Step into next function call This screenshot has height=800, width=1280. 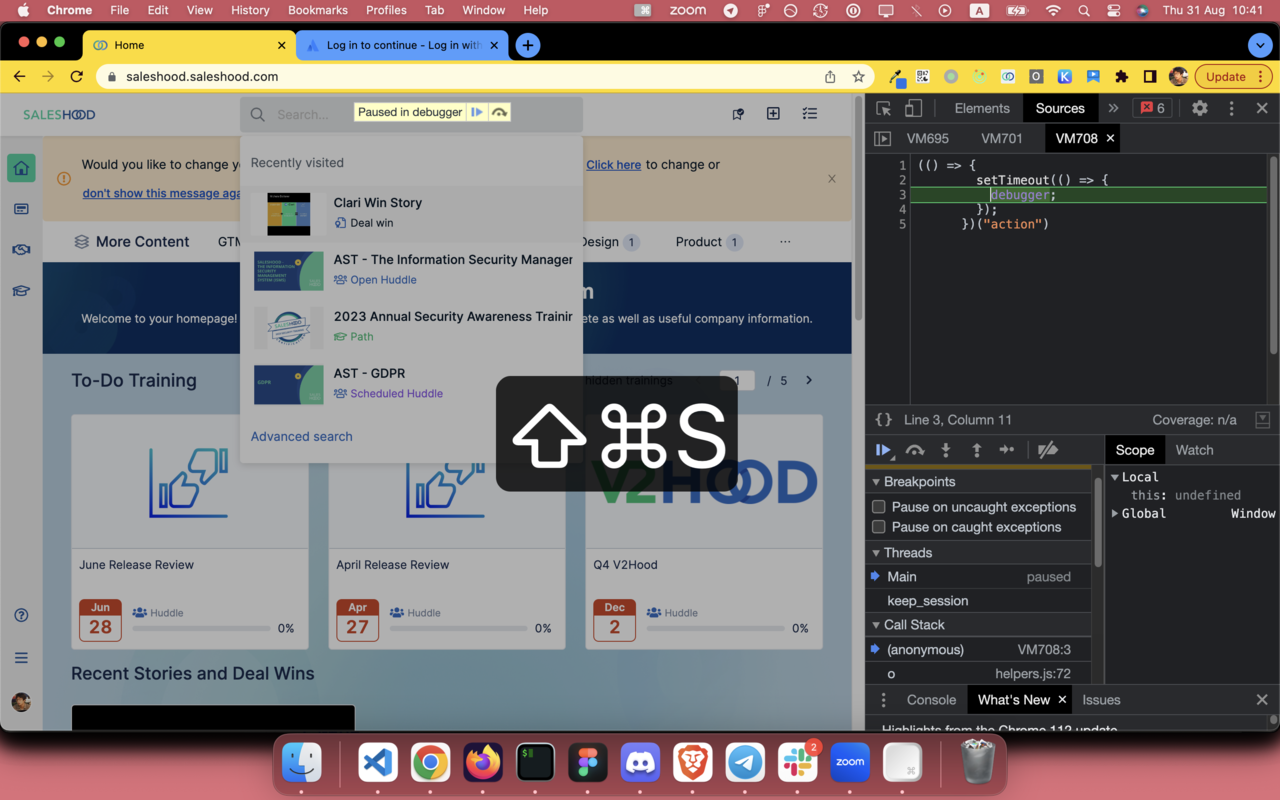pyautogui.click(x=945, y=450)
